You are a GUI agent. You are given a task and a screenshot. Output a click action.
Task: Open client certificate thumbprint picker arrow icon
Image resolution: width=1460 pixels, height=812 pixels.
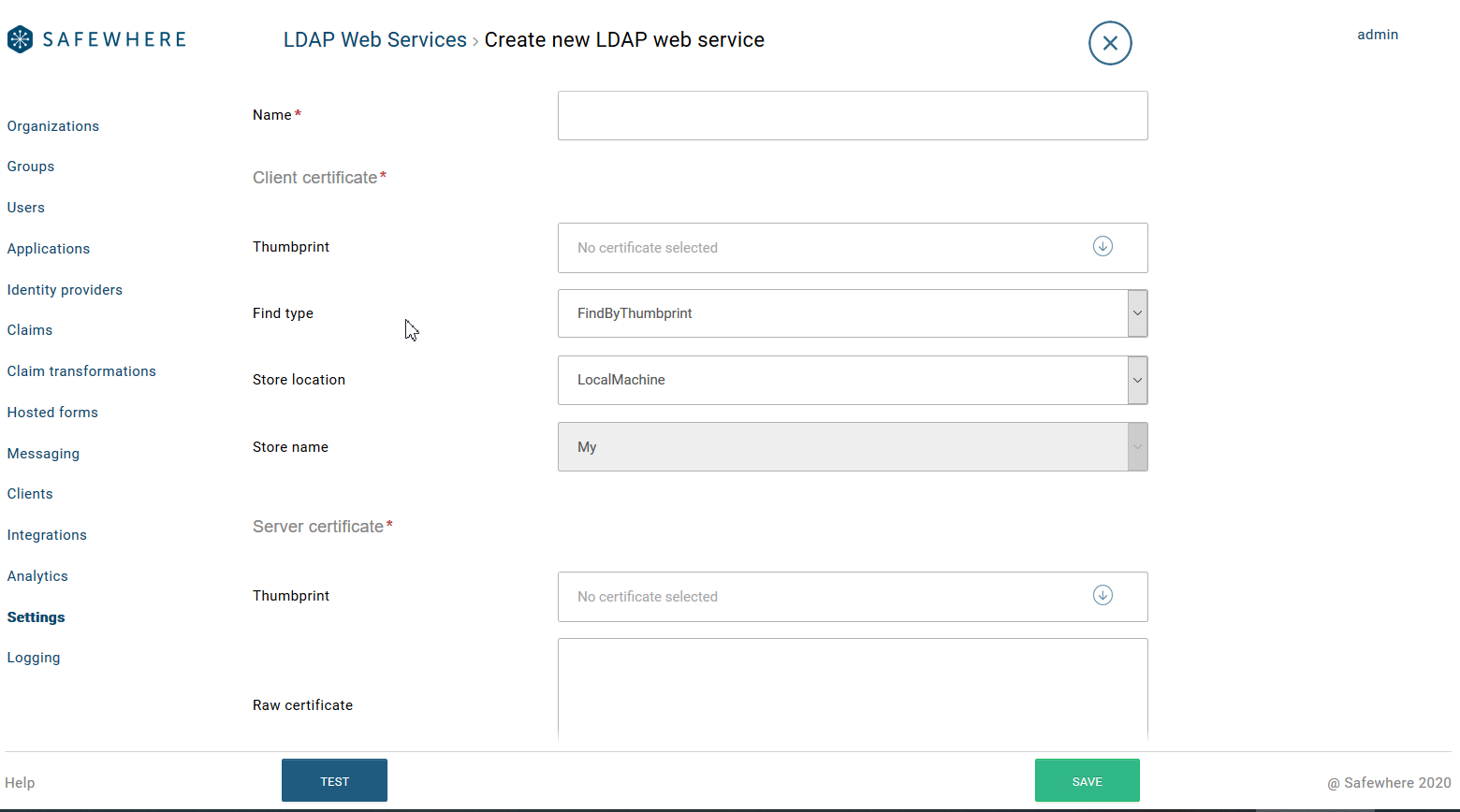(x=1102, y=246)
